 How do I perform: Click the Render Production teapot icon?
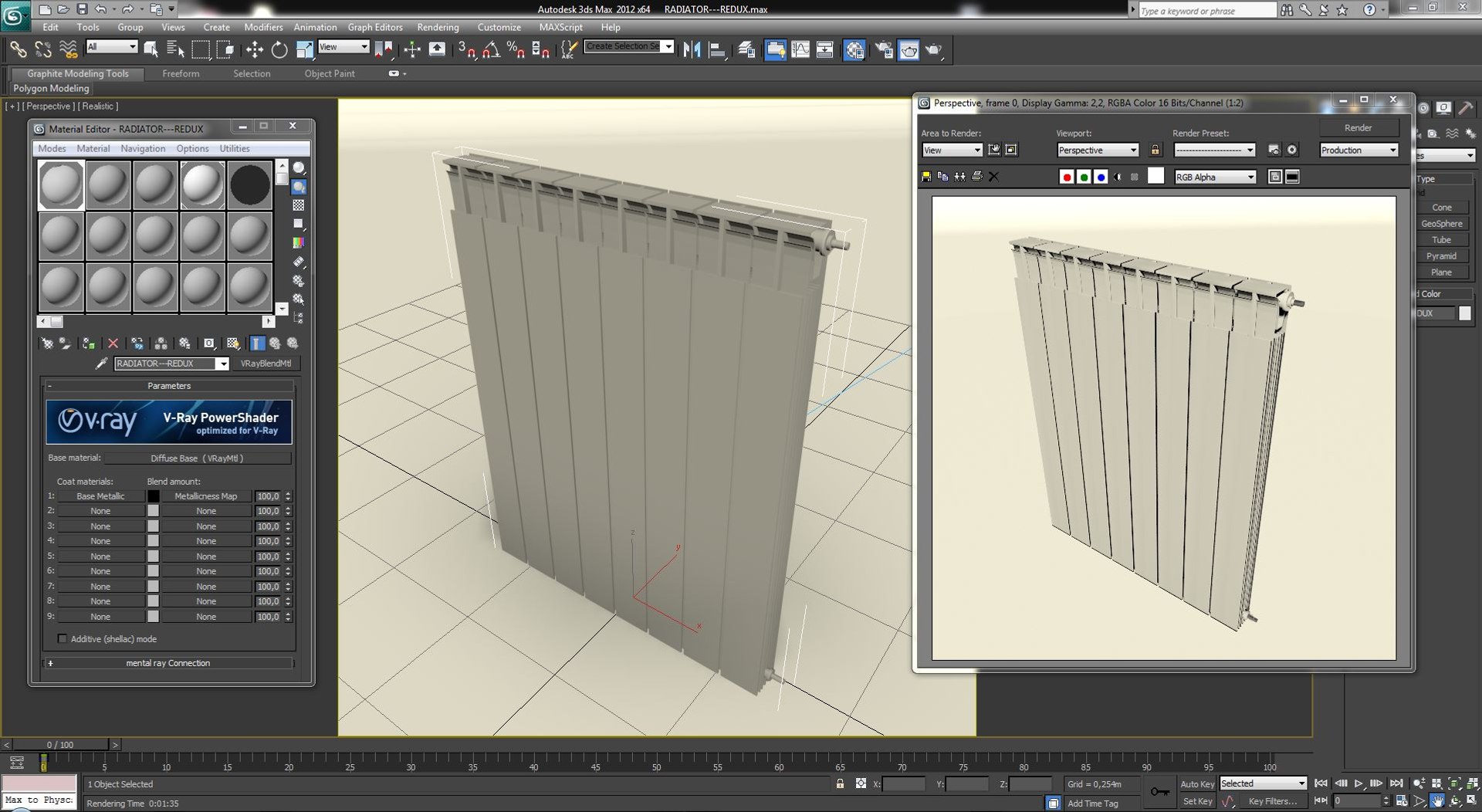coord(935,50)
